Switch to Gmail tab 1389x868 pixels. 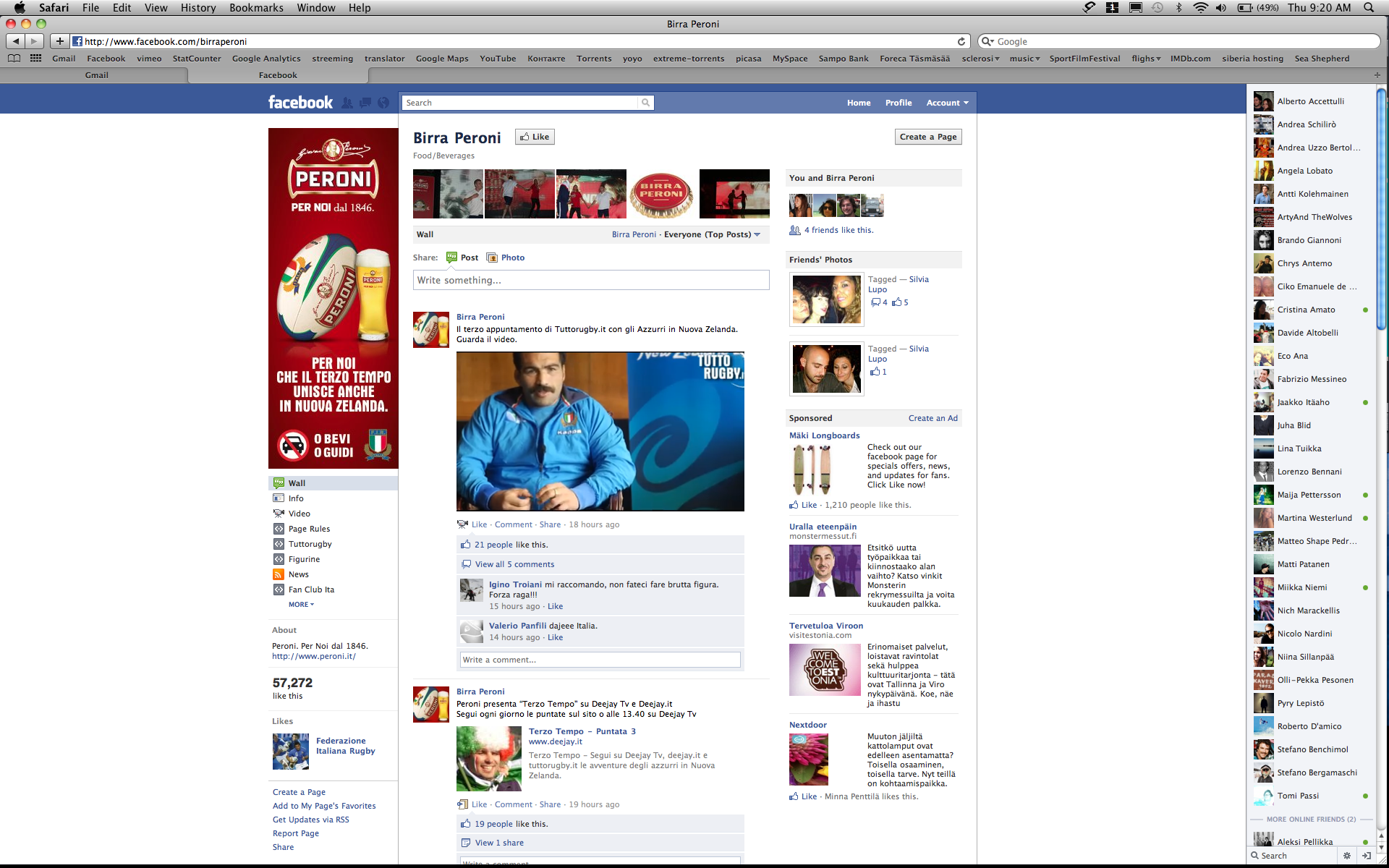coord(96,75)
